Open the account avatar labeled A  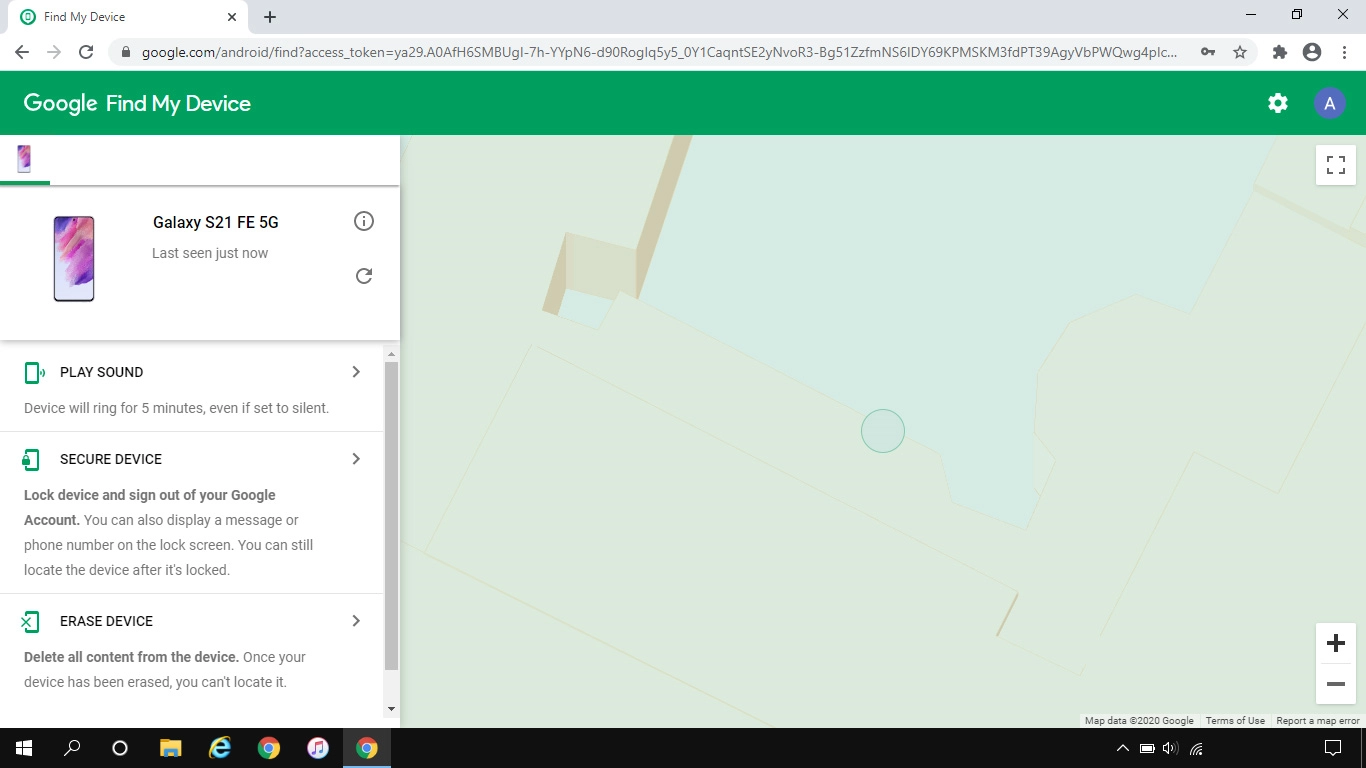pos(1329,103)
